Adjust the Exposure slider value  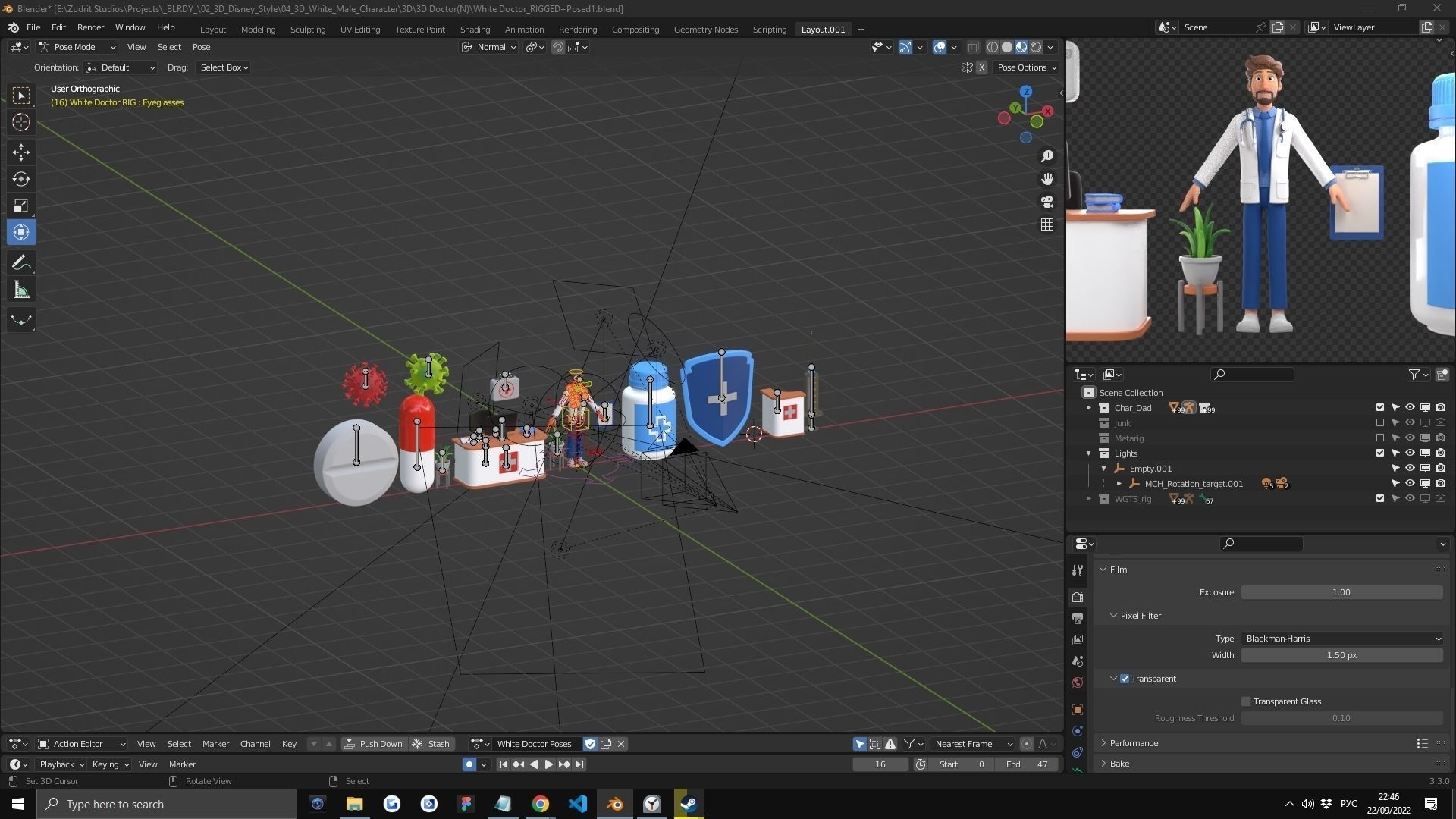pos(1341,592)
